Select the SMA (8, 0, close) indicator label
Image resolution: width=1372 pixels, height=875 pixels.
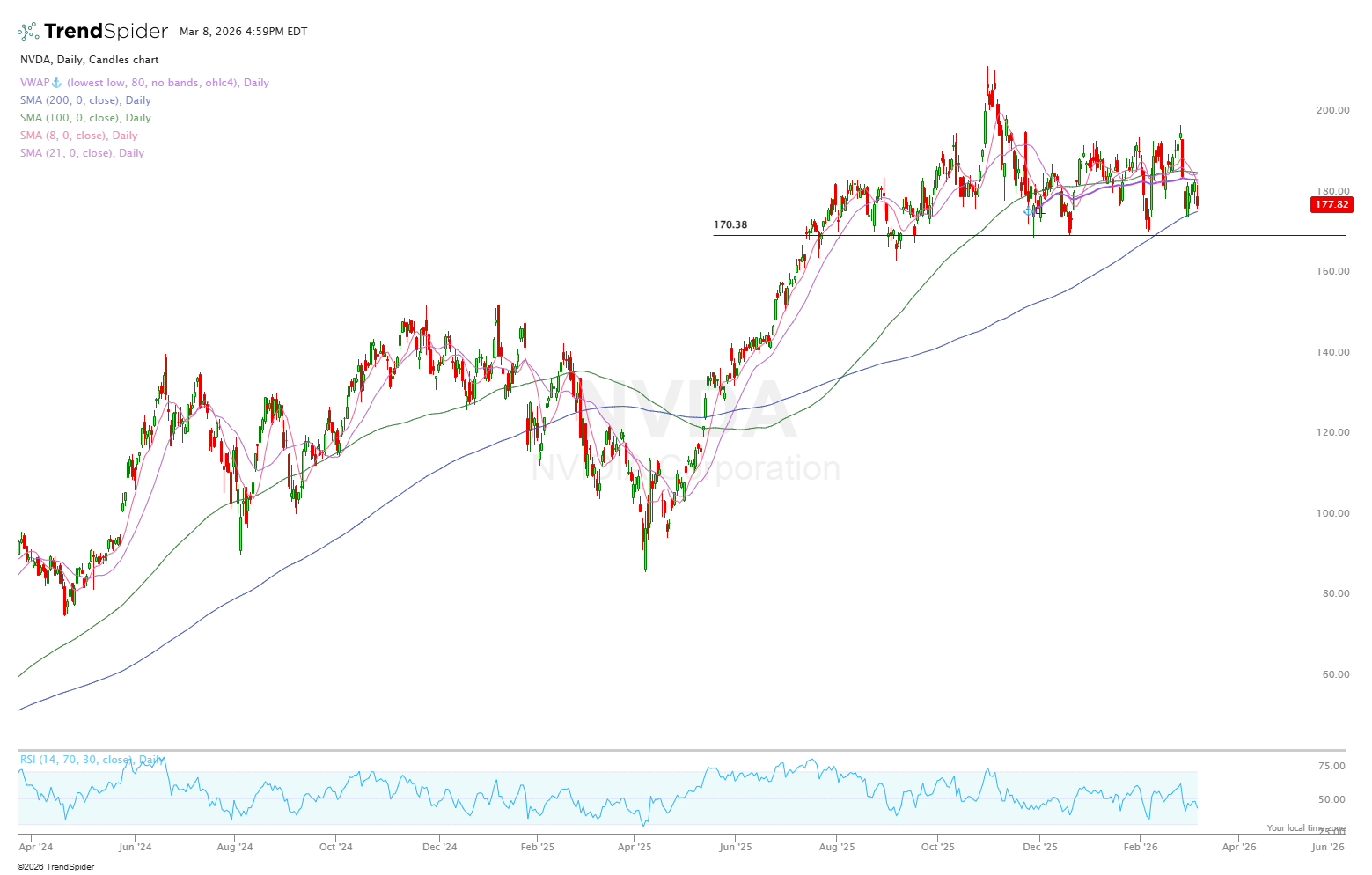pos(78,136)
